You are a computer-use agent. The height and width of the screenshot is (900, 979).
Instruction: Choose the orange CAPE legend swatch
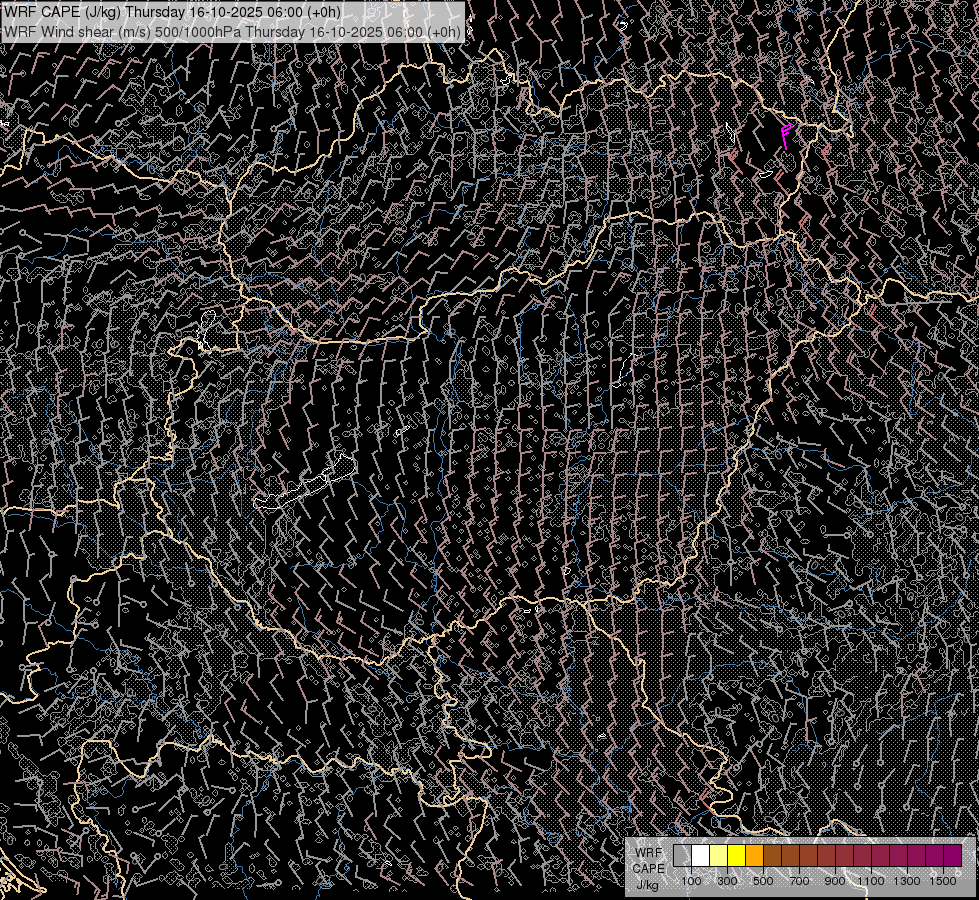[x=754, y=855]
